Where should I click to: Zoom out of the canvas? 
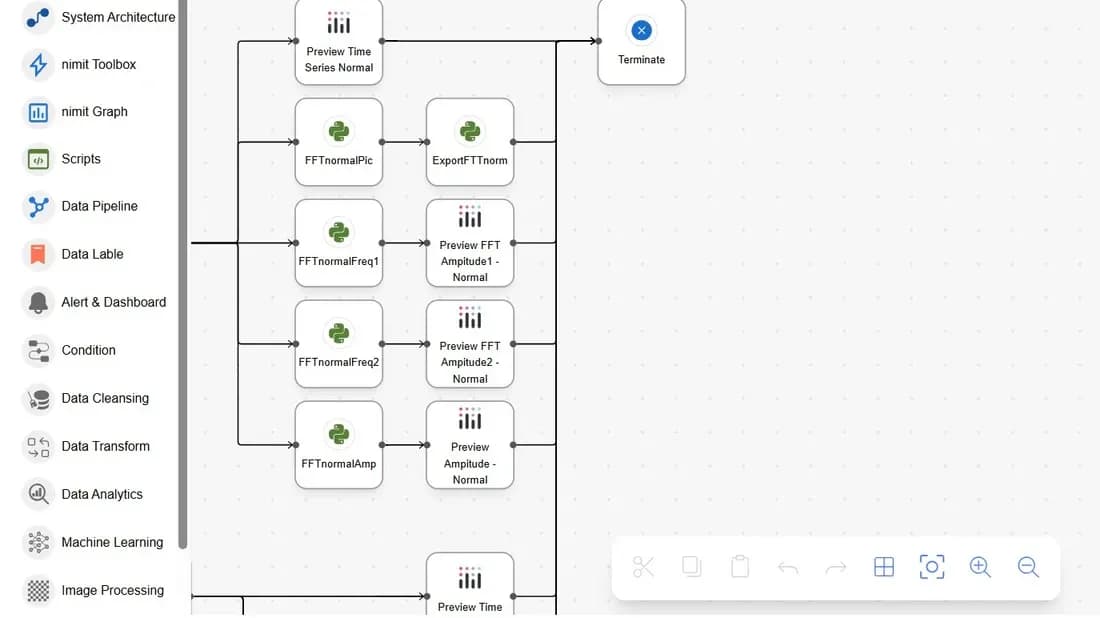[1028, 567]
